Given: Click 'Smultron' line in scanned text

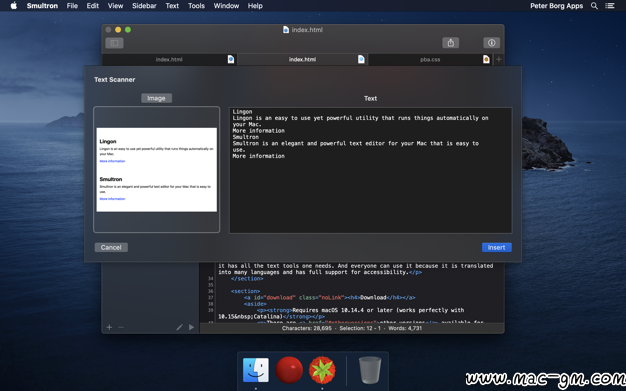Looking at the screenshot, I should coord(246,137).
